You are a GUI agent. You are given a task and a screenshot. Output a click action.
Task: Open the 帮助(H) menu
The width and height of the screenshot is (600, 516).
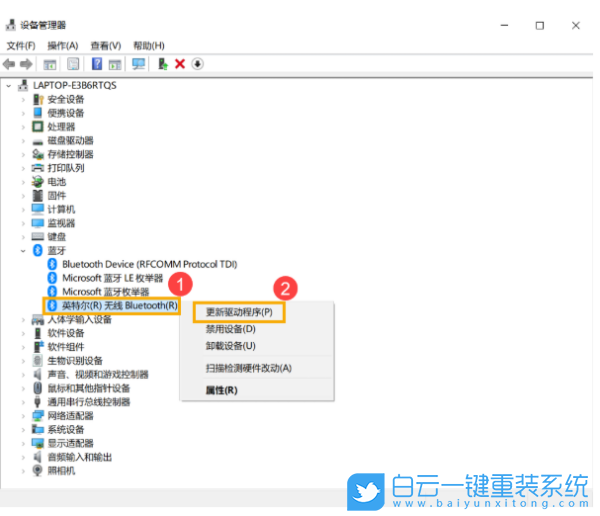(x=148, y=46)
